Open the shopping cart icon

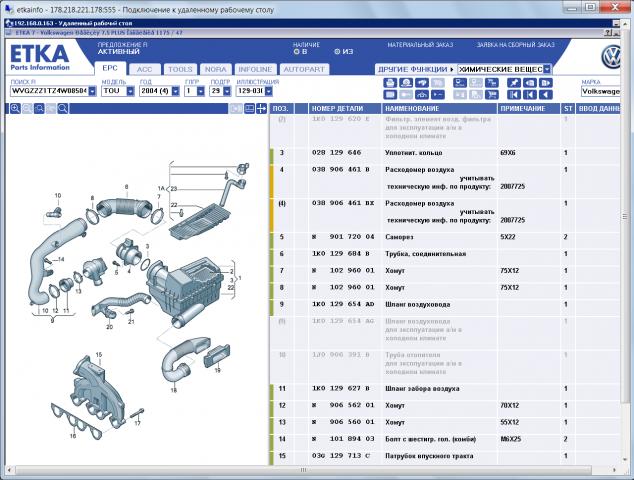point(492,95)
